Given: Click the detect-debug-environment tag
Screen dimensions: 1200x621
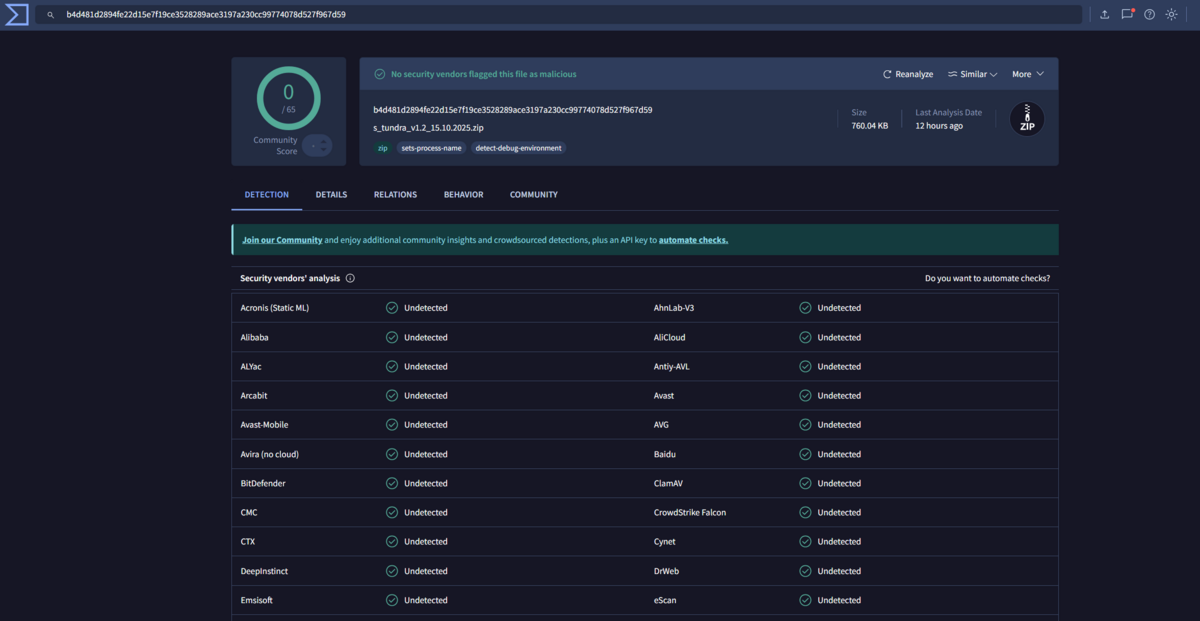Looking at the screenshot, I should [518, 148].
